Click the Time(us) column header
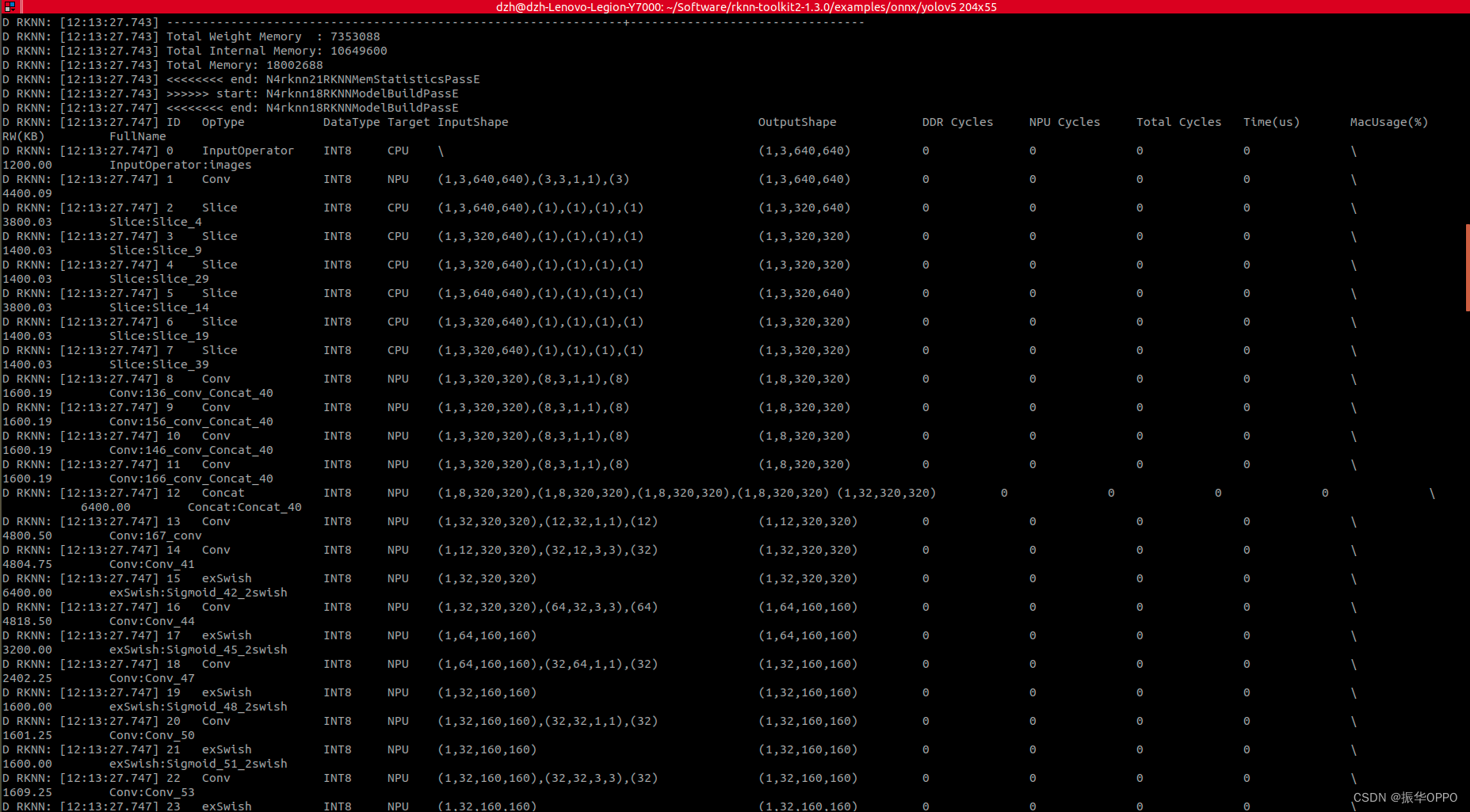The width and height of the screenshot is (1470, 812). pos(1271,122)
